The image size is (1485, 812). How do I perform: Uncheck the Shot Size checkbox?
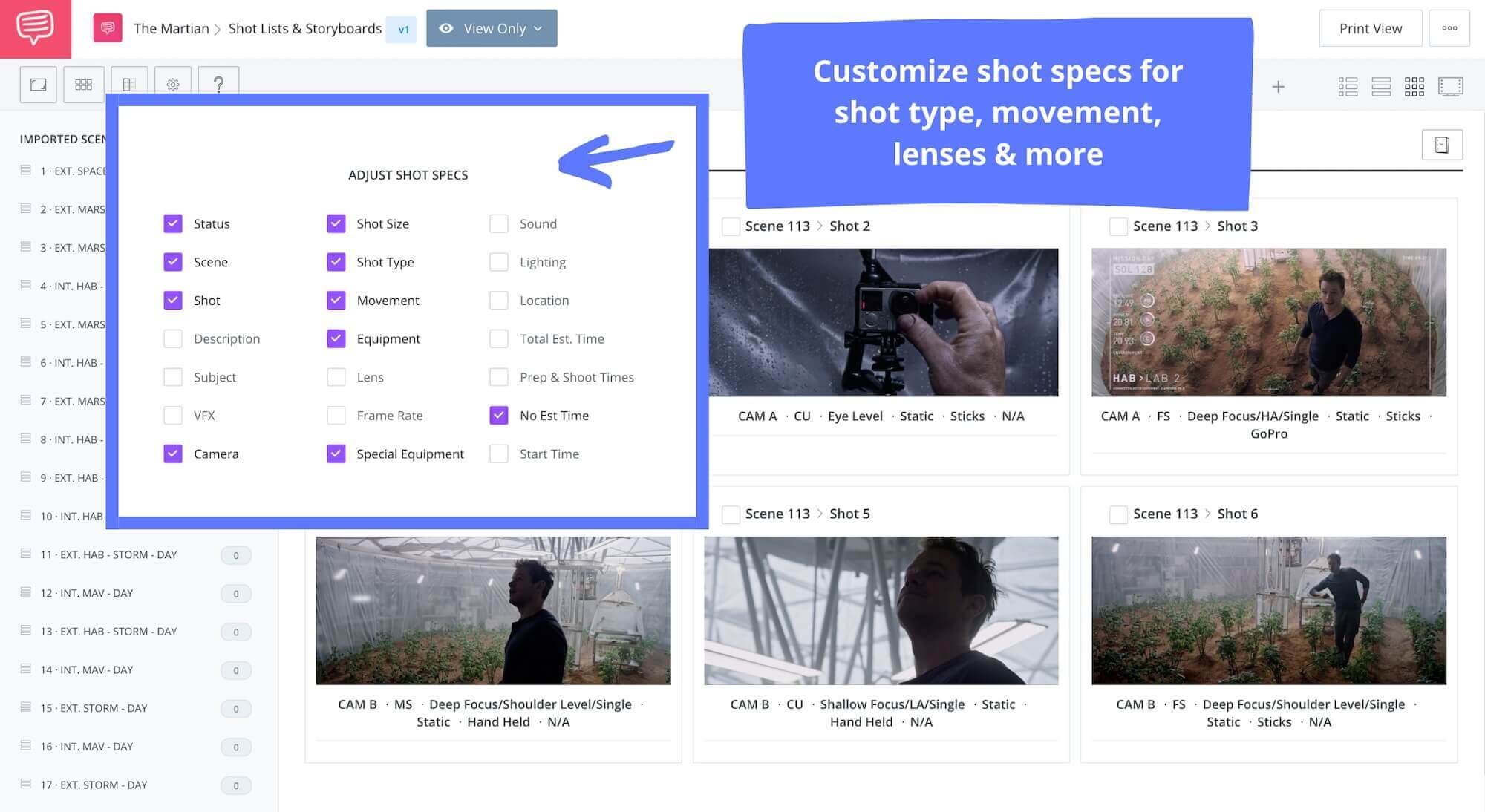[x=336, y=223]
